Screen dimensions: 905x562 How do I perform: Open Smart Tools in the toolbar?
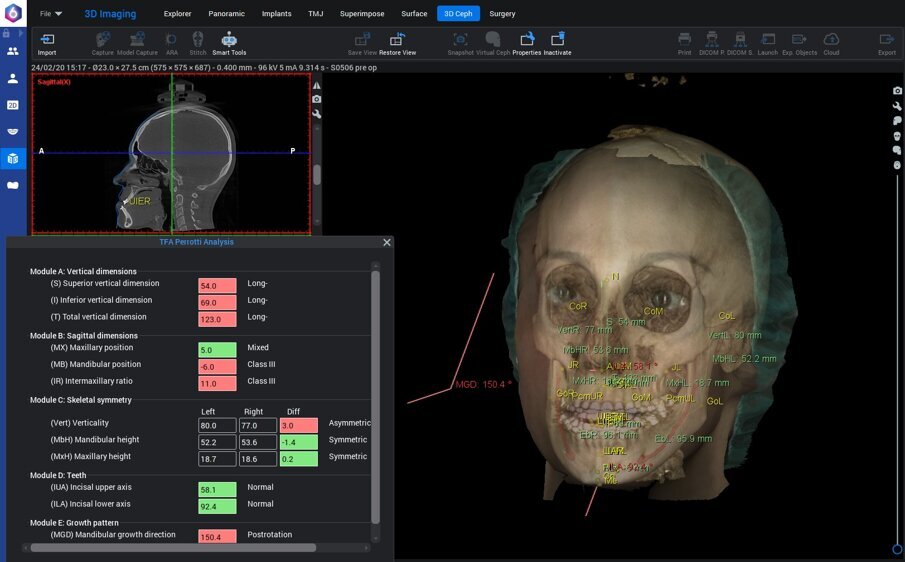pos(229,42)
